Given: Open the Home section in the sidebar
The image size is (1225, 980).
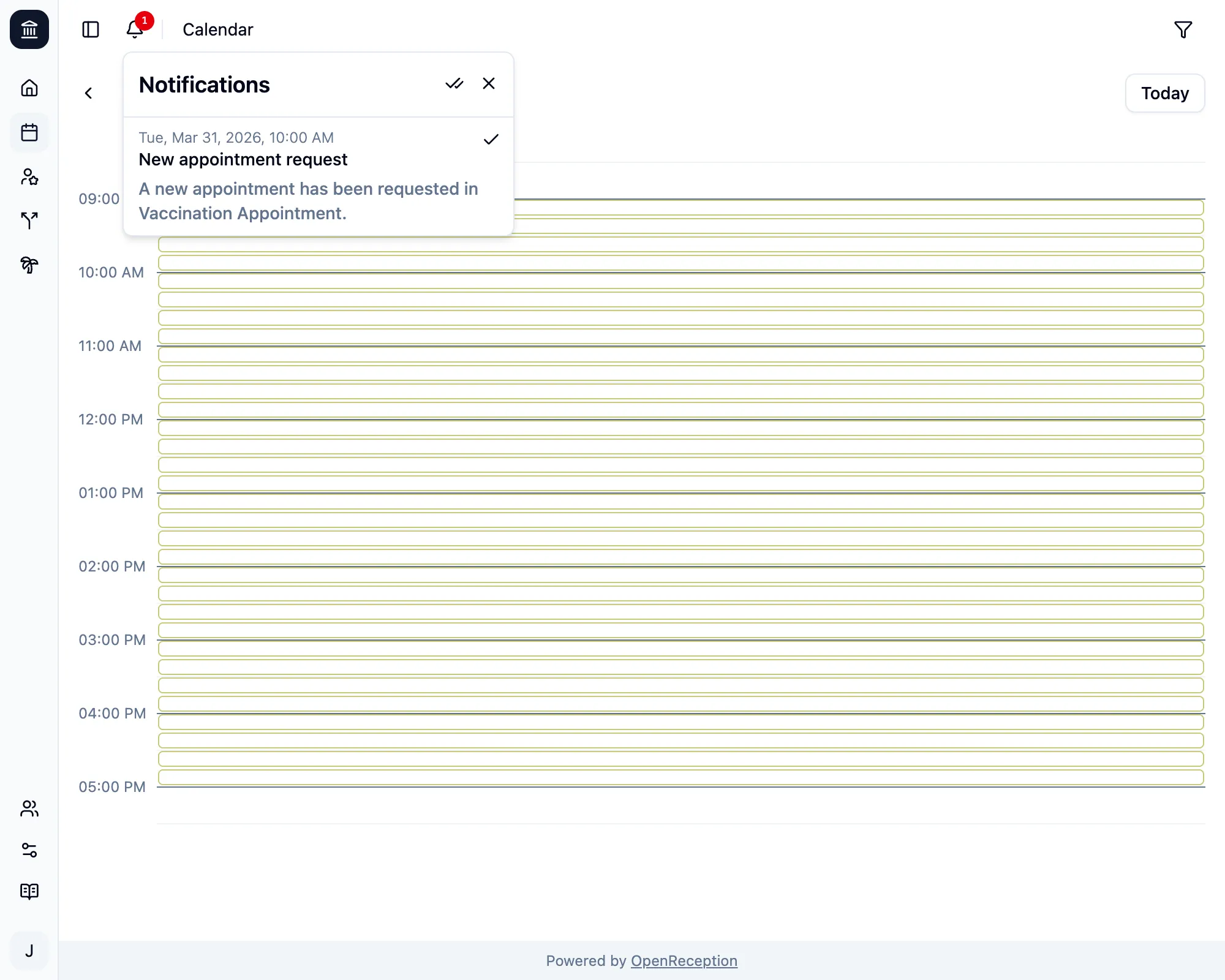Looking at the screenshot, I should tap(29, 88).
